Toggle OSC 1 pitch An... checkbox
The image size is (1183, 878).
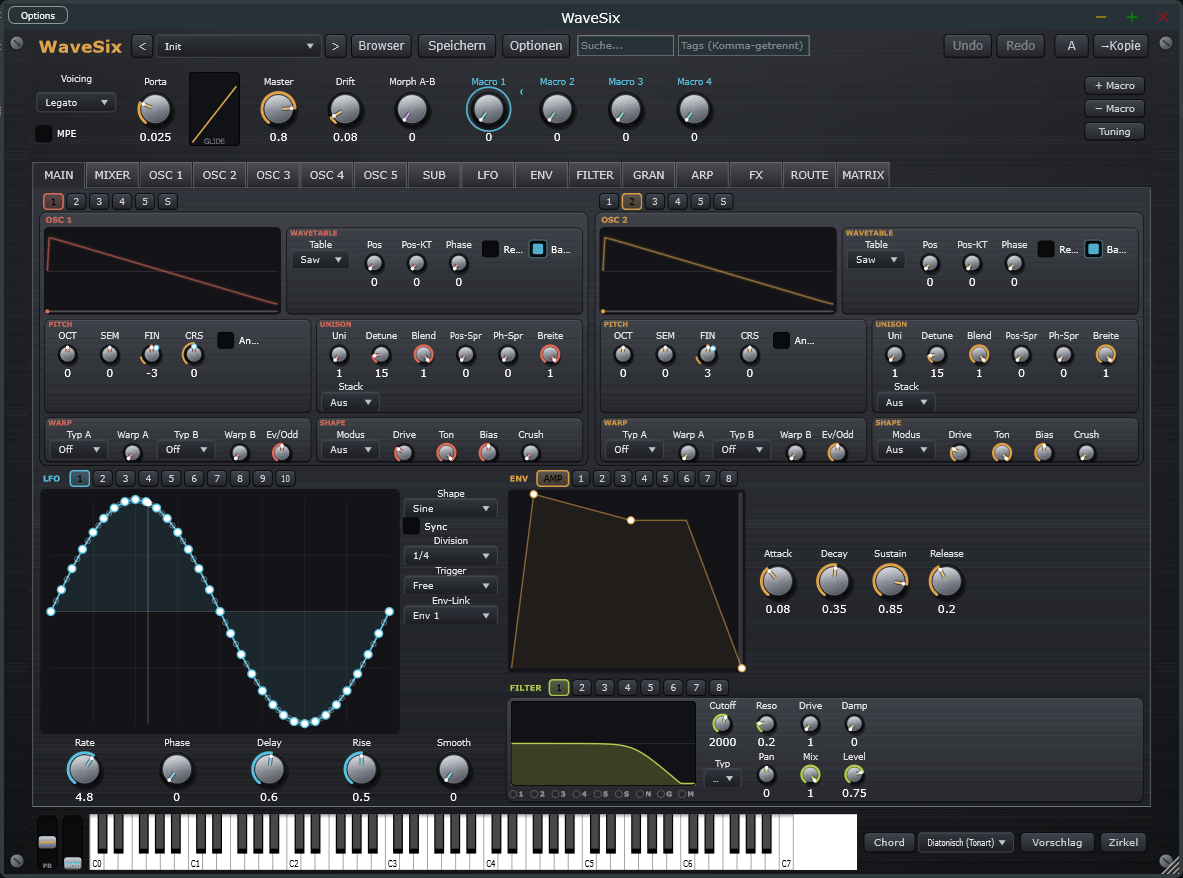coord(226,340)
